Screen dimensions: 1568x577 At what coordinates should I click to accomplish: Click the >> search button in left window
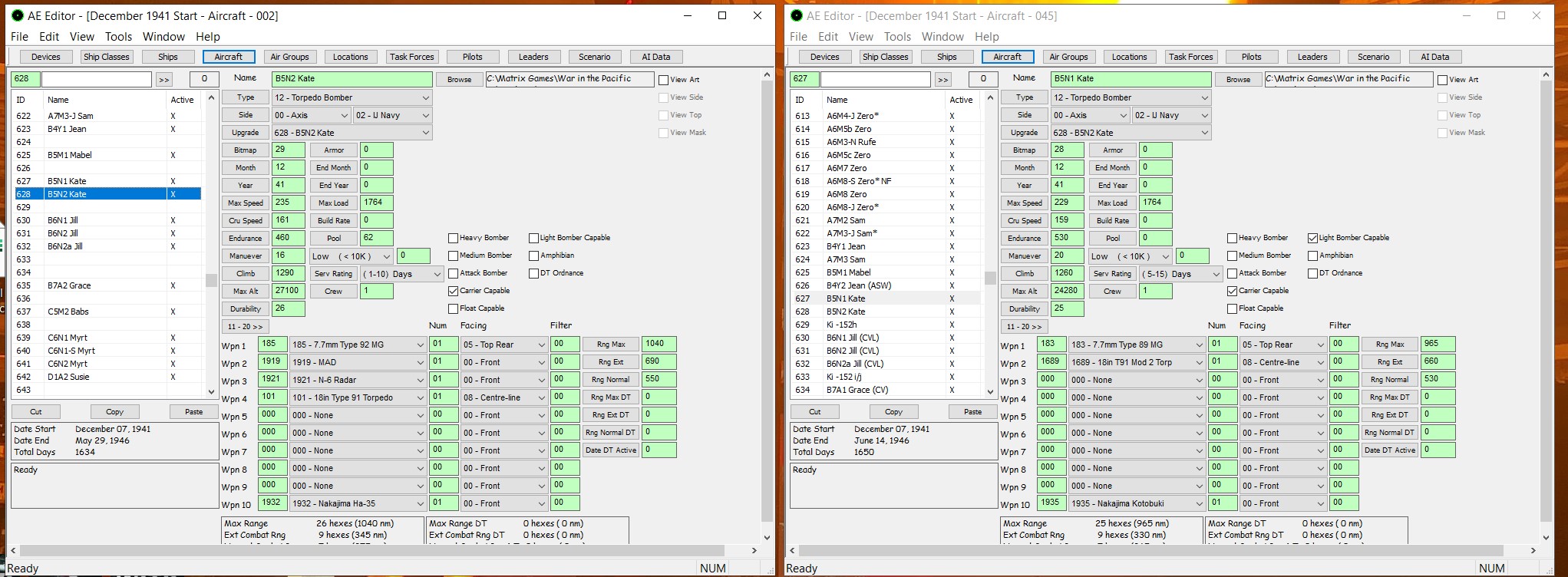pos(163,79)
